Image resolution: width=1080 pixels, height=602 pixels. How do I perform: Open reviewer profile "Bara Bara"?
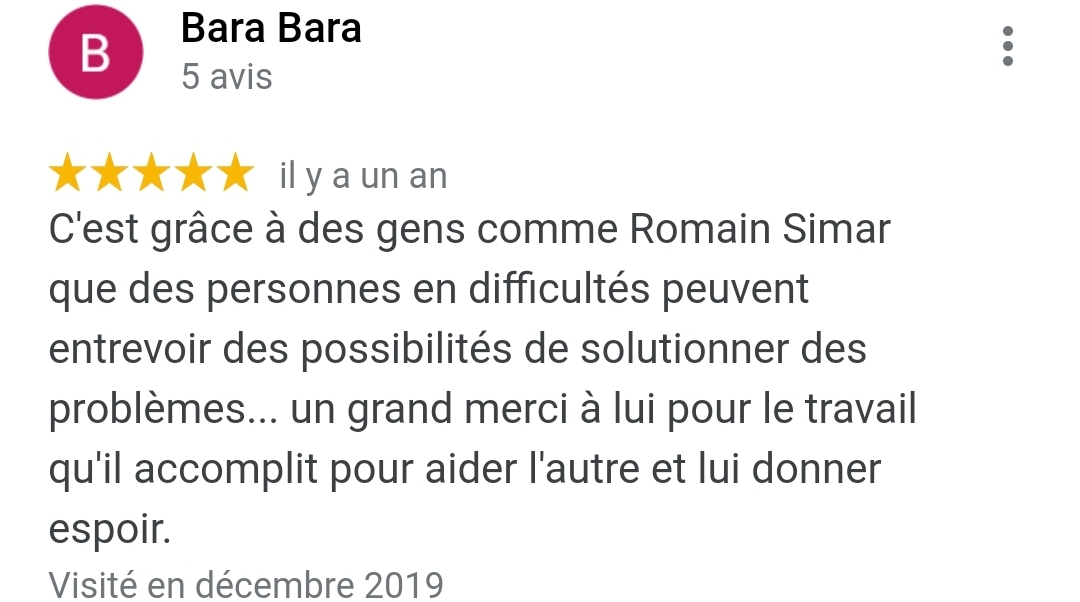(x=271, y=29)
